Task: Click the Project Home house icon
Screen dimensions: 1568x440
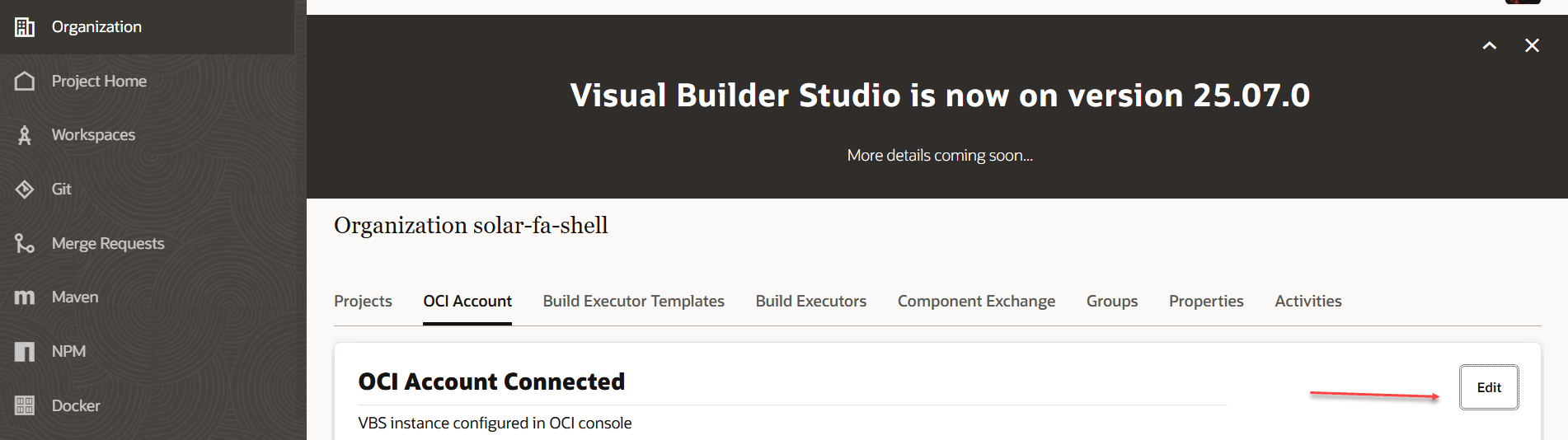Action: (25, 81)
